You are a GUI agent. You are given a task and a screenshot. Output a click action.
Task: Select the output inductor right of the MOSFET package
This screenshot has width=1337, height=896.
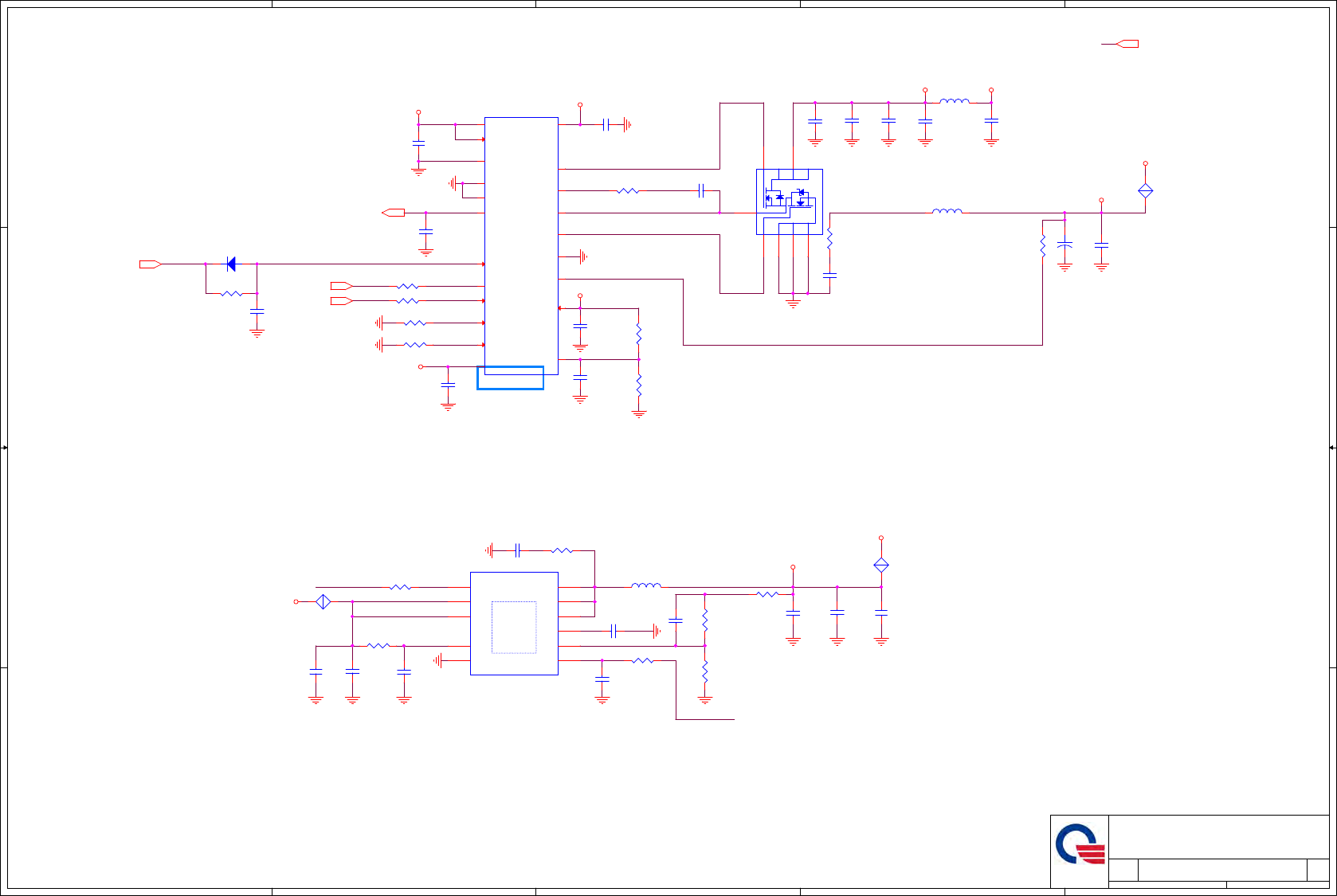click(x=947, y=211)
